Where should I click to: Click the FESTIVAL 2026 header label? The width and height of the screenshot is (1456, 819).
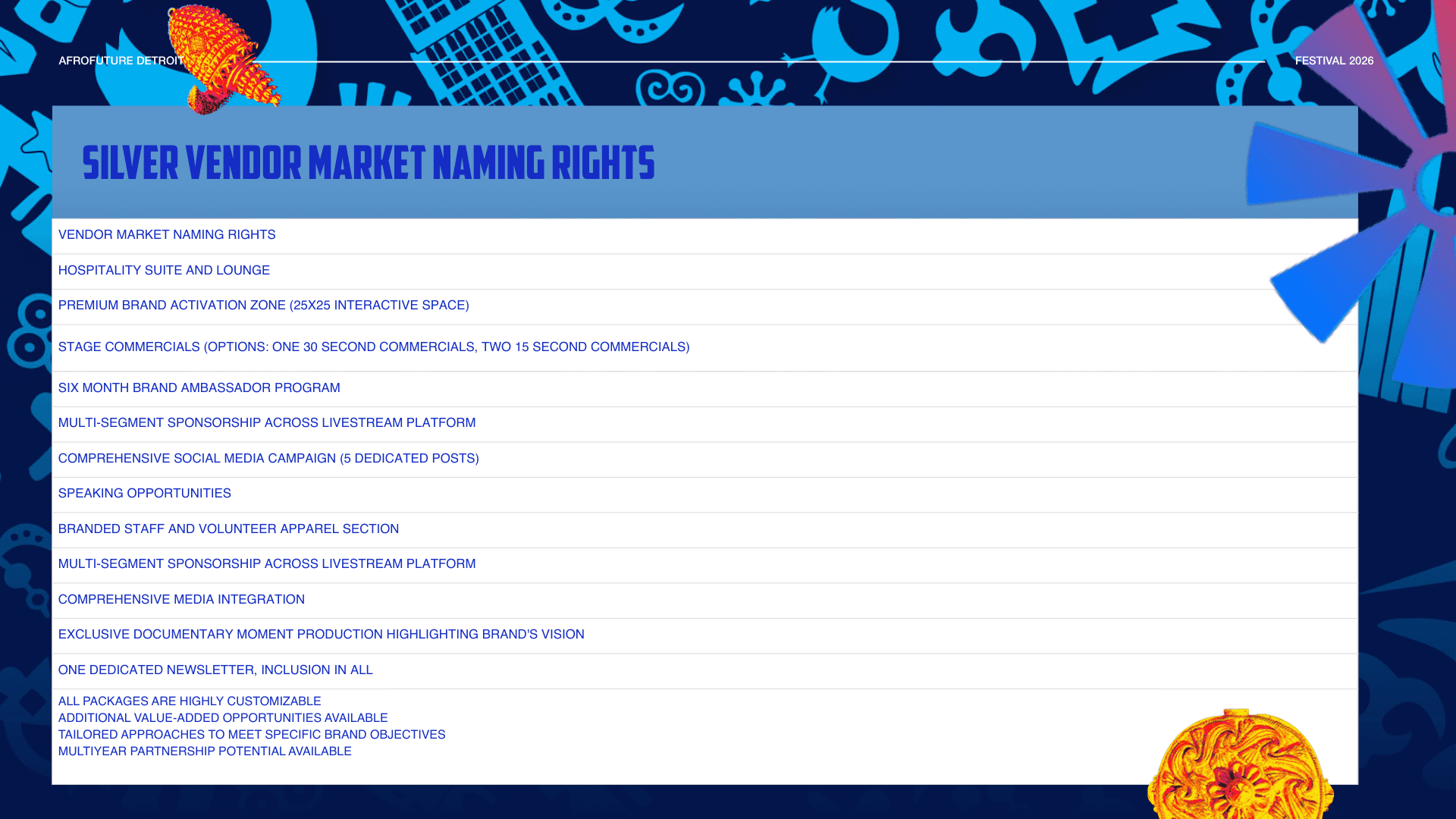(x=1334, y=61)
